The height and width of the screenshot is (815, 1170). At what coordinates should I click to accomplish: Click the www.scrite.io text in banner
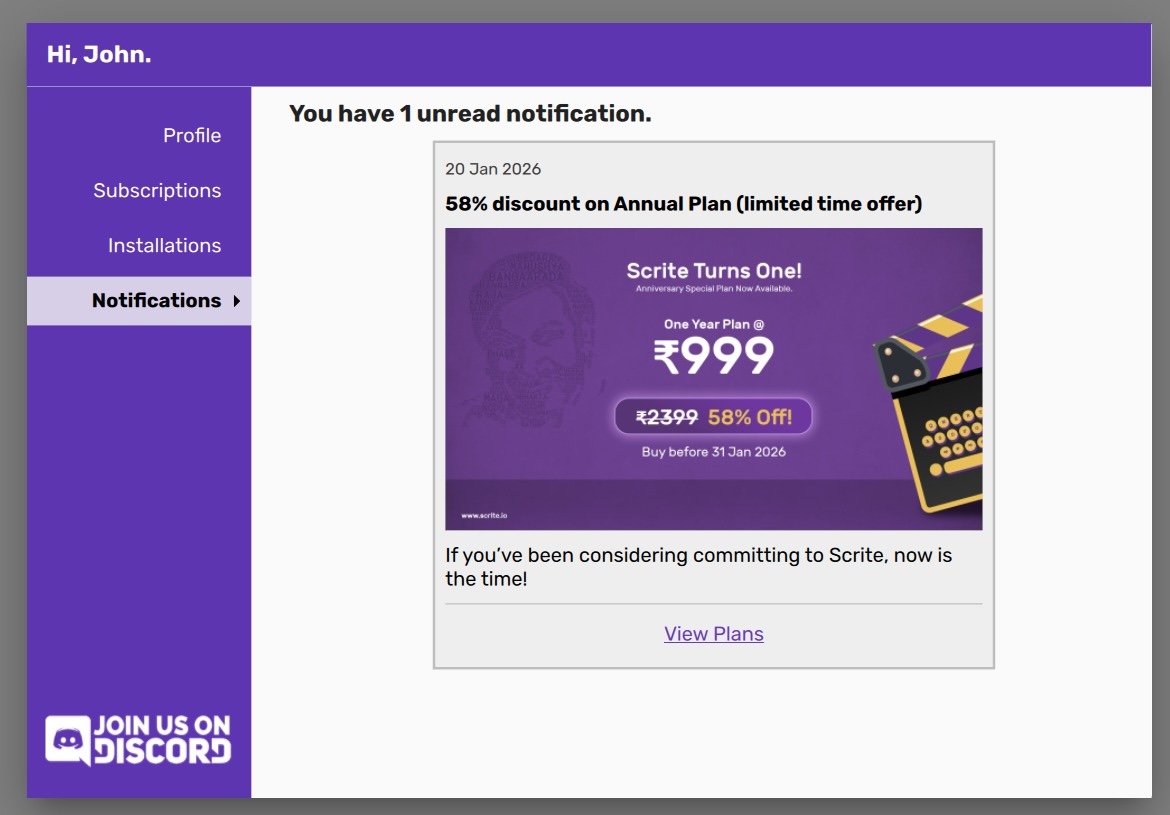click(483, 516)
